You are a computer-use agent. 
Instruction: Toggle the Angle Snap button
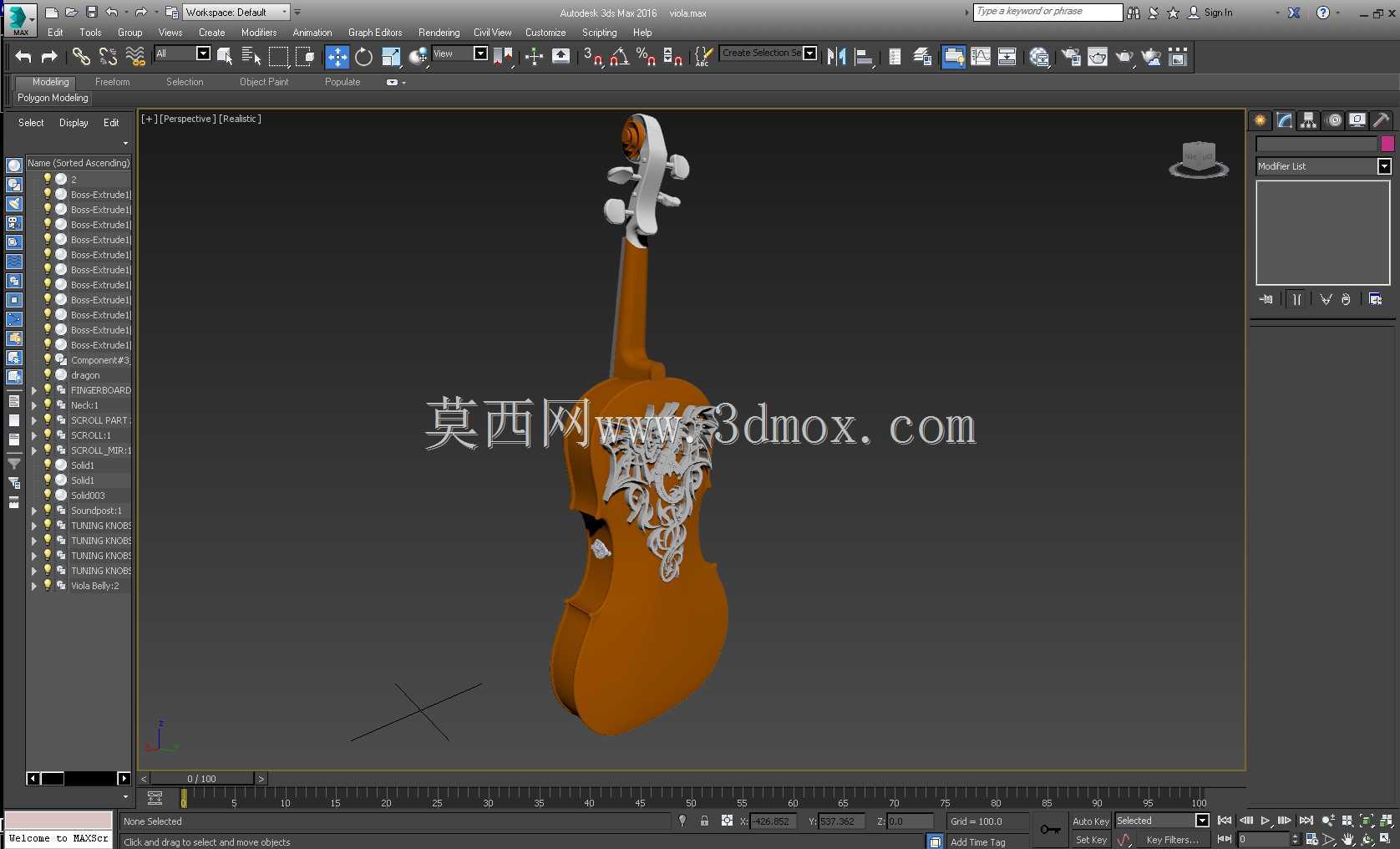click(620, 56)
